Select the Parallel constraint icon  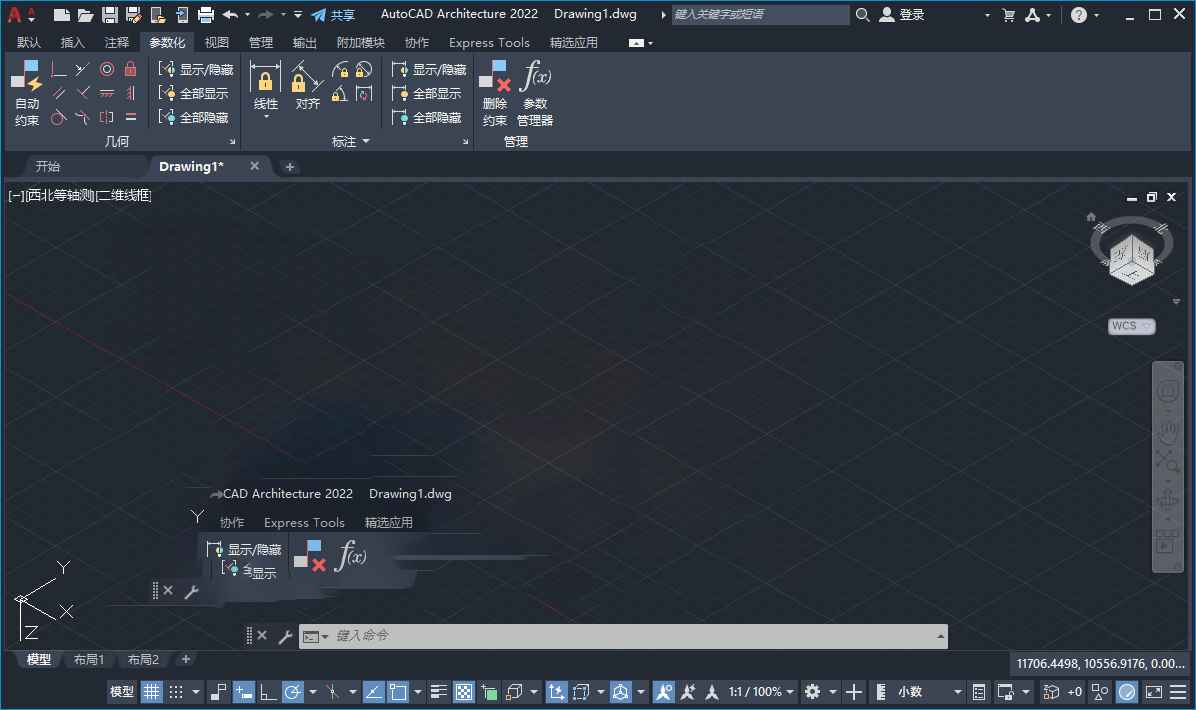point(58,93)
